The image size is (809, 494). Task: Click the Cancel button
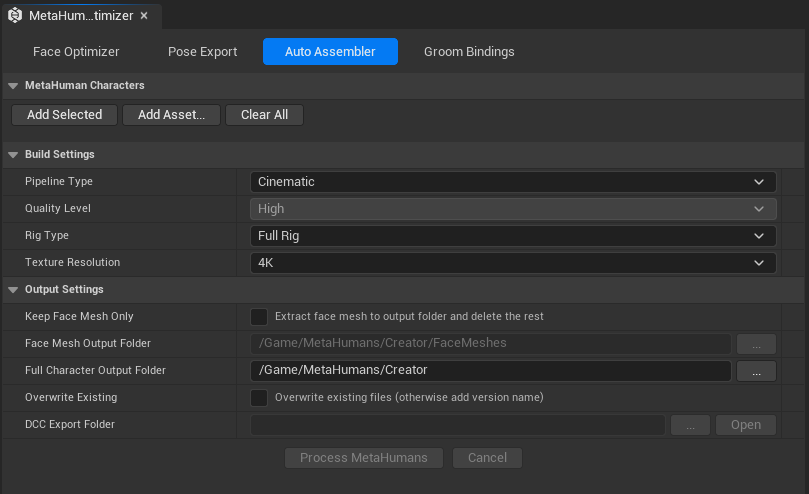pyautogui.click(x=487, y=458)
